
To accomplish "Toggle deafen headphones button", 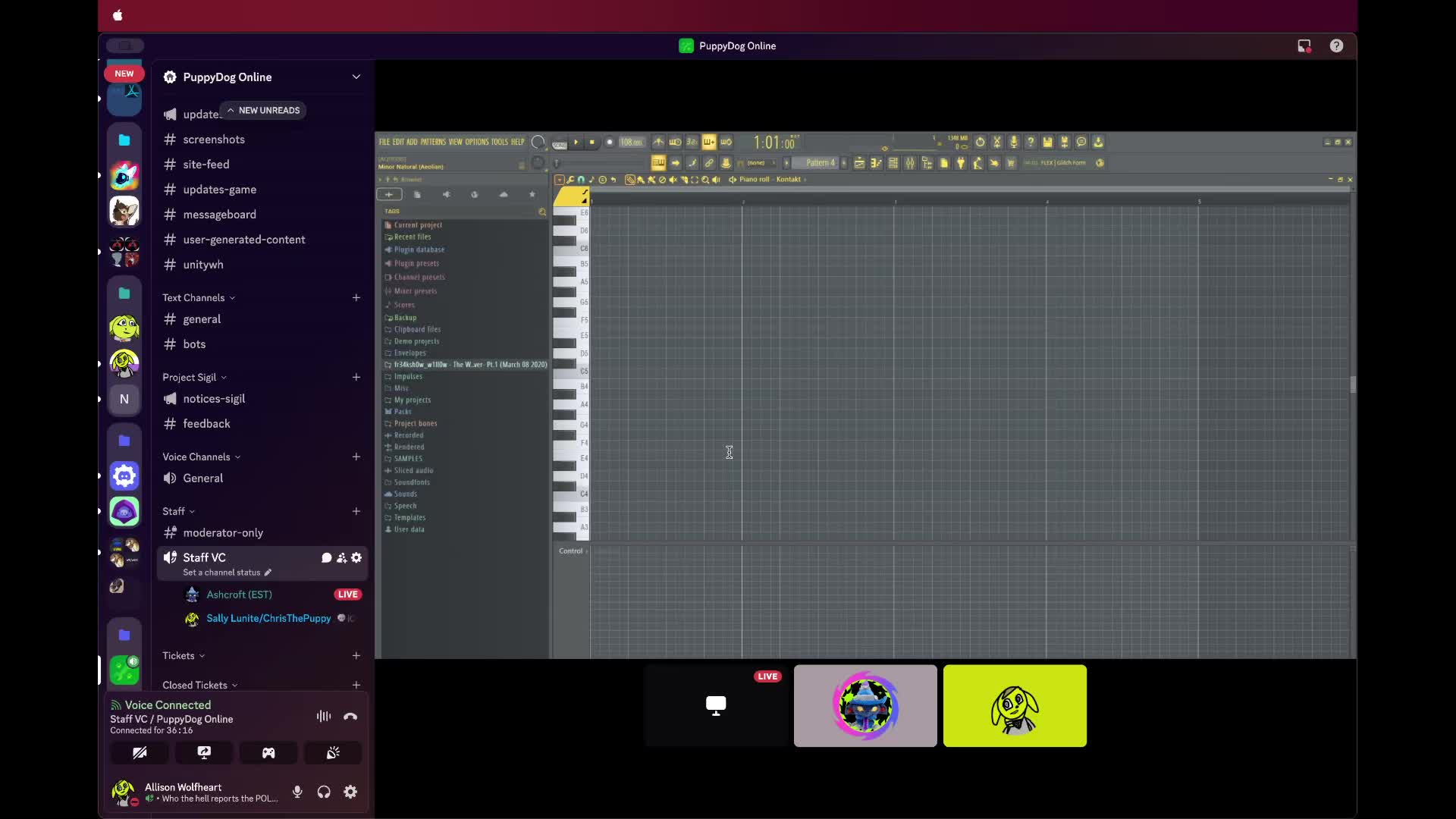I will click(x=324, y=792).
